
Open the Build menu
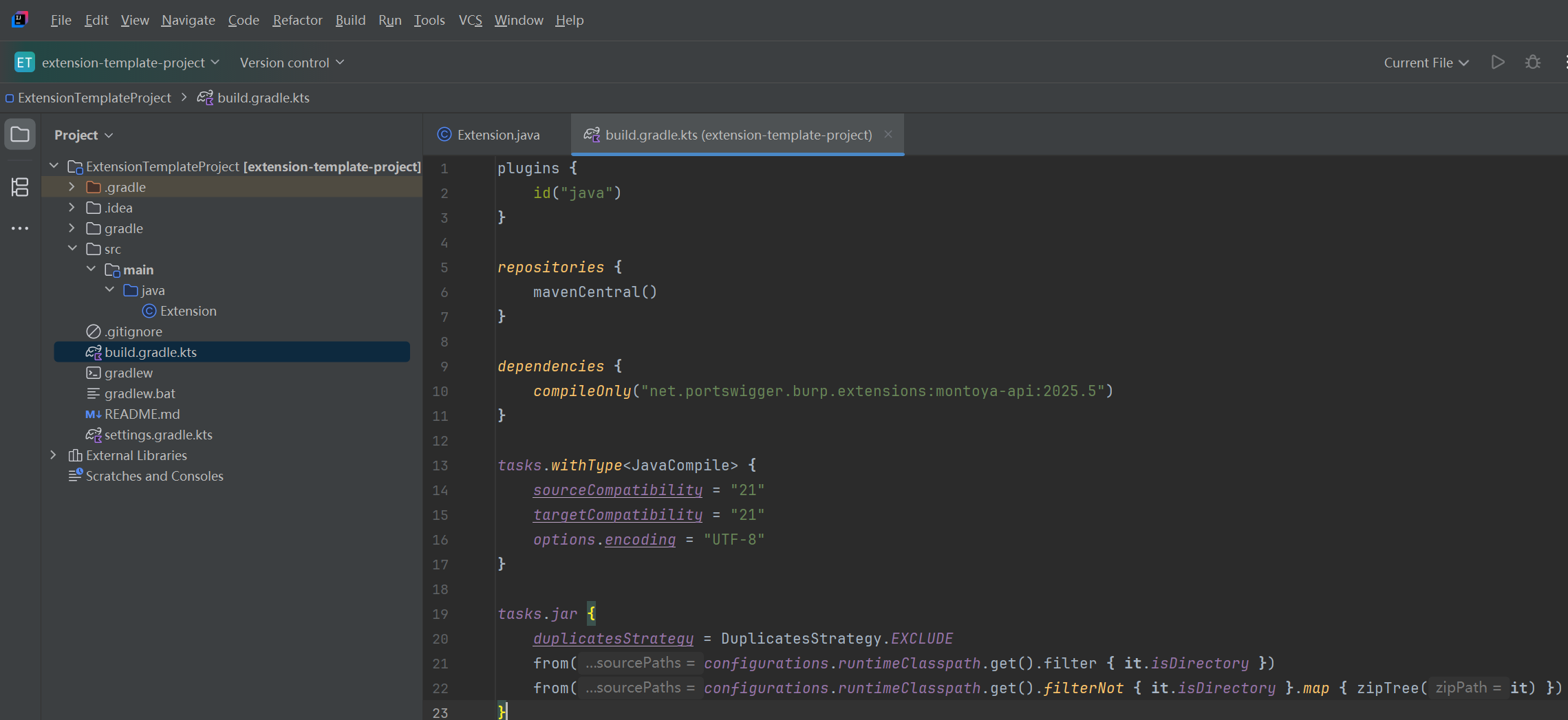[350, 20]
